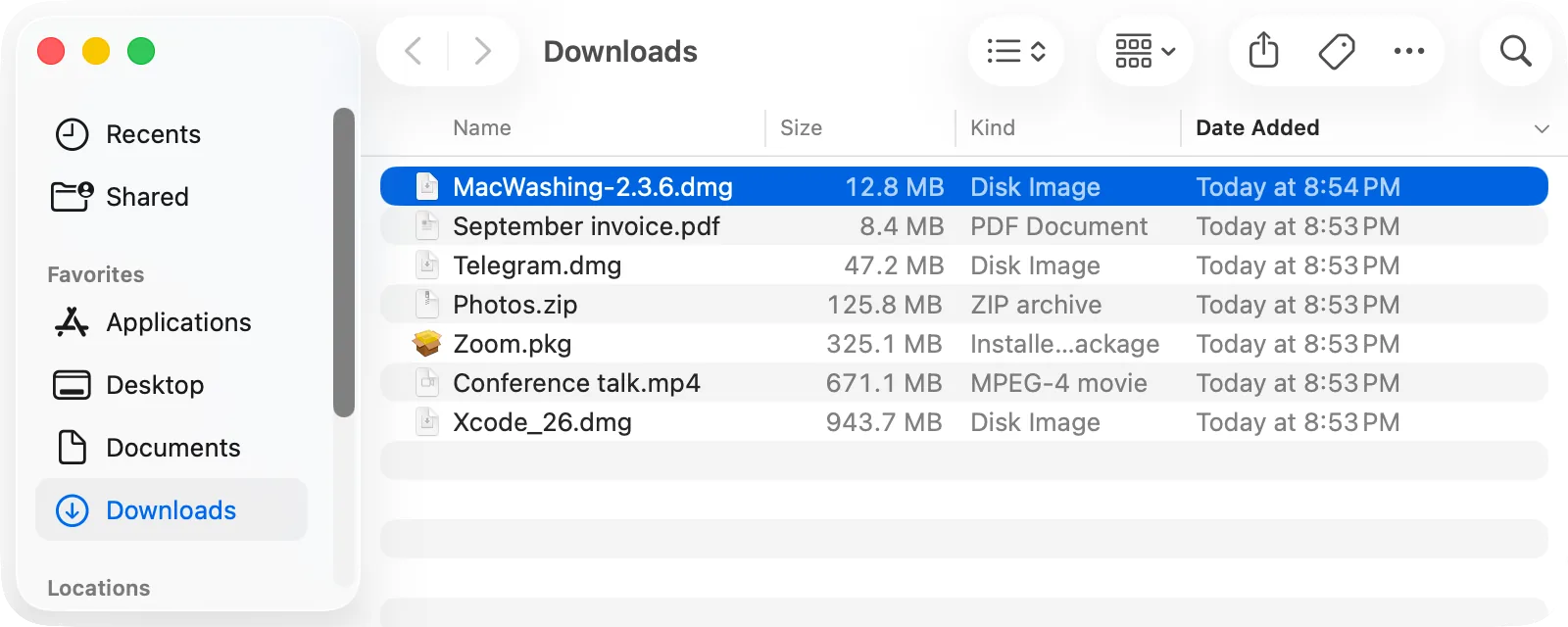1568x627 pixels.
Task: Select the Photos.zip file
Action: 964,304
